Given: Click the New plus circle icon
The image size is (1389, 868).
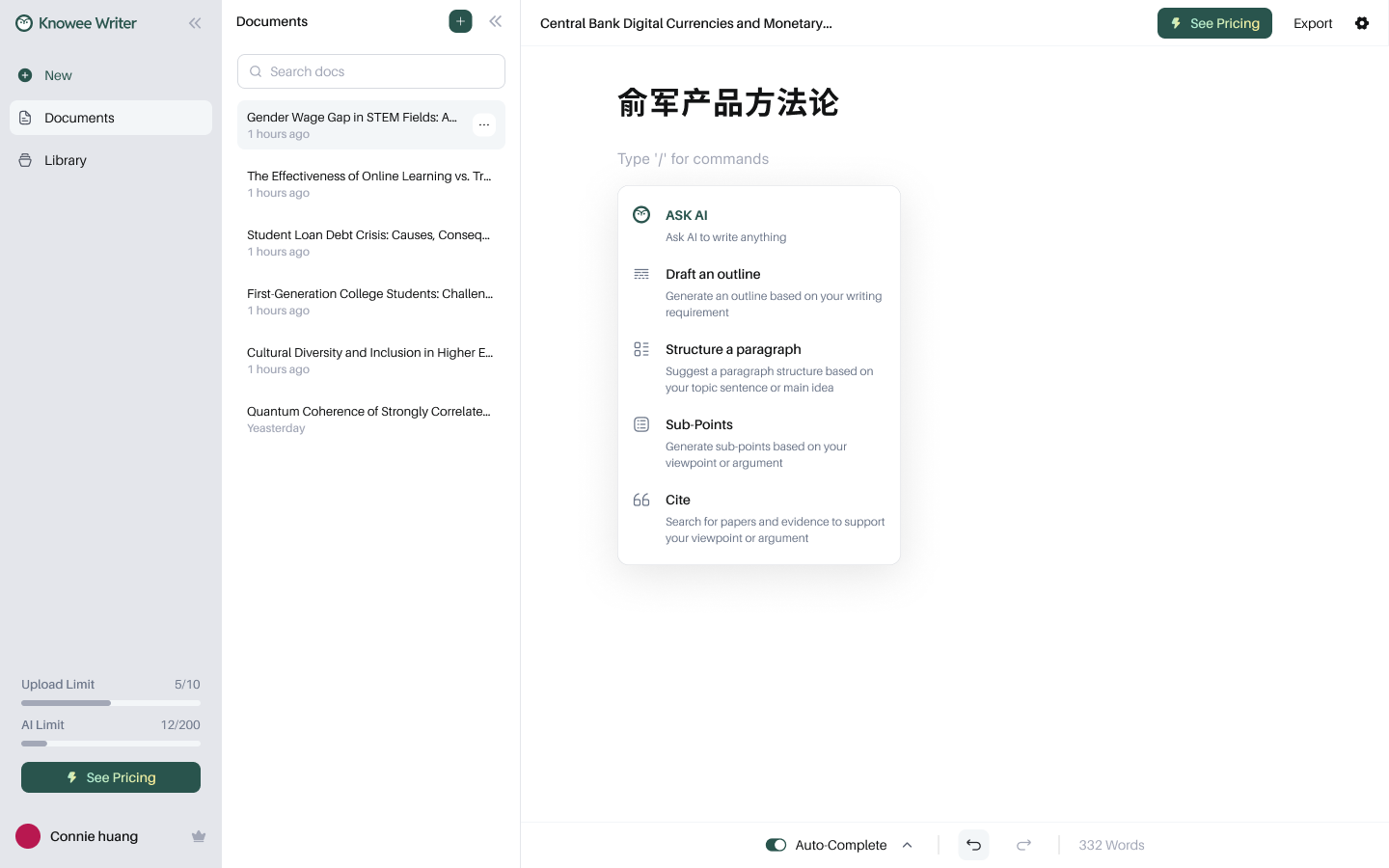Looking at the screenshot, I should tap(25, 75).
